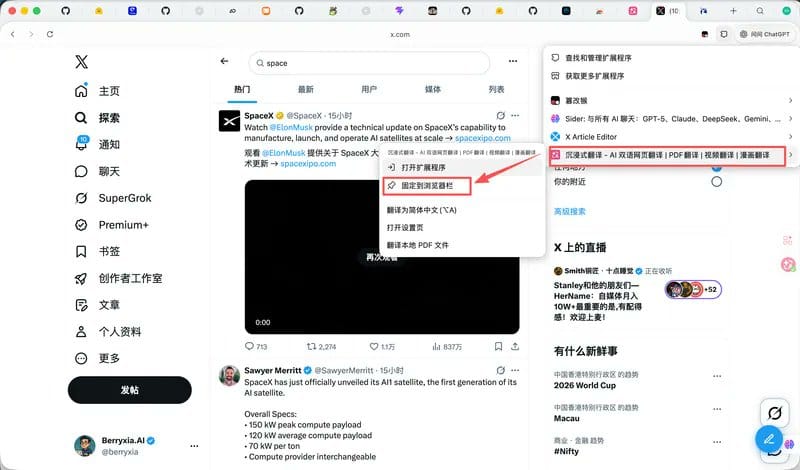Image resolution: width=800 pixels, height=470 pixels.
Task: Click the tab search magnifier in the tab bar
Action: click(760, 11)
